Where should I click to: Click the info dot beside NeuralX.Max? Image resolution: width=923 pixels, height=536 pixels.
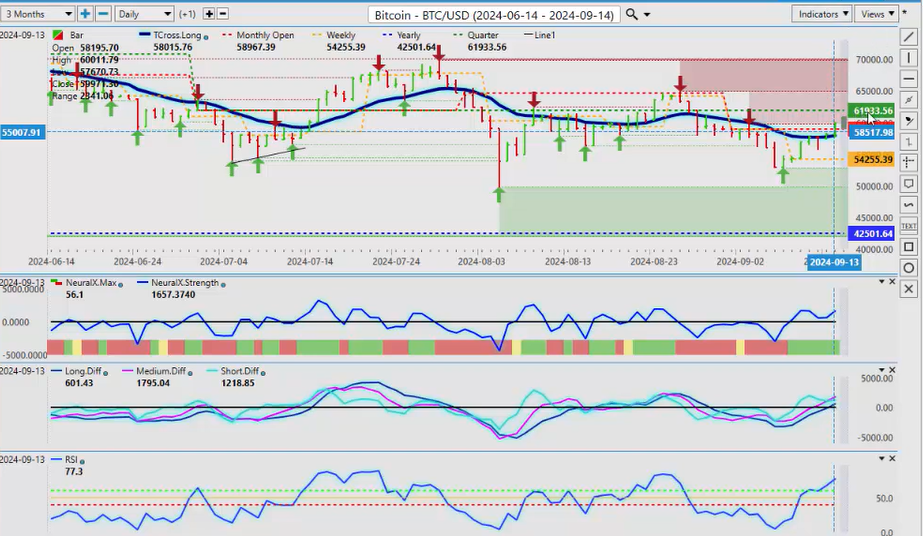pos(121,284)
